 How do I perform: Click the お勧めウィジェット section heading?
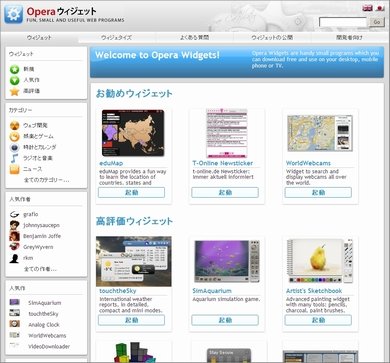point(134,94)
